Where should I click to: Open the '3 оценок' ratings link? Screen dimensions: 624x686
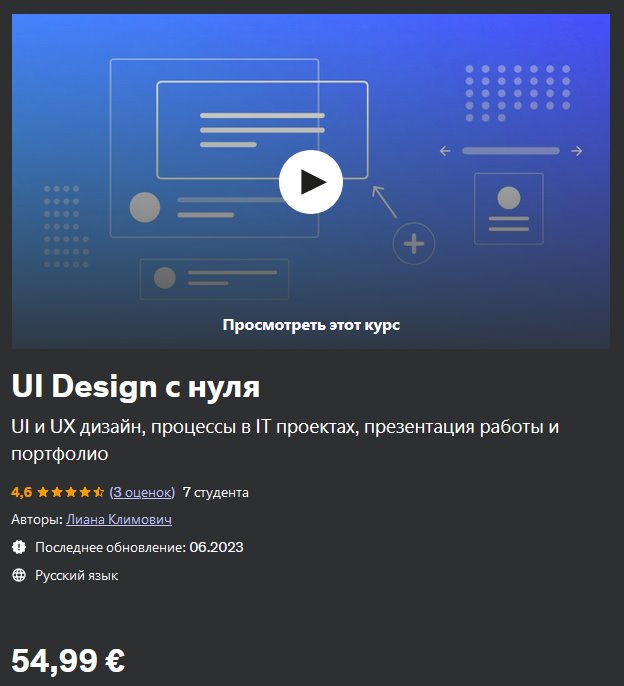142,492
